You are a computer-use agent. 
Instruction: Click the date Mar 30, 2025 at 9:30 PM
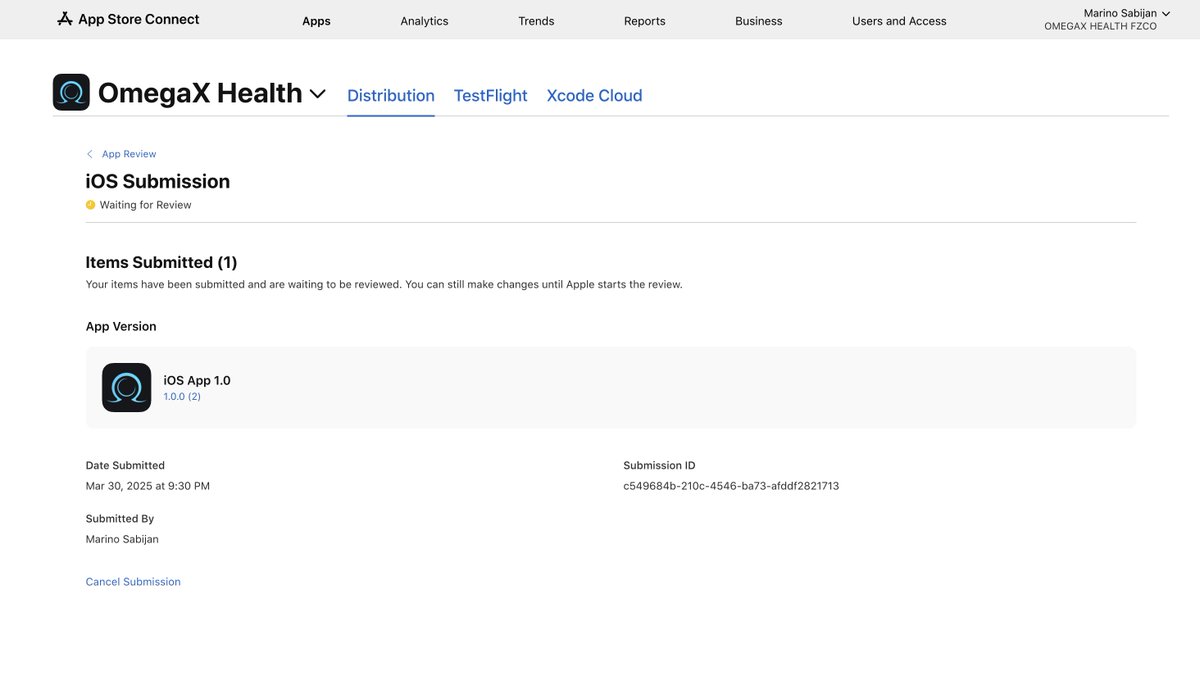148,486
